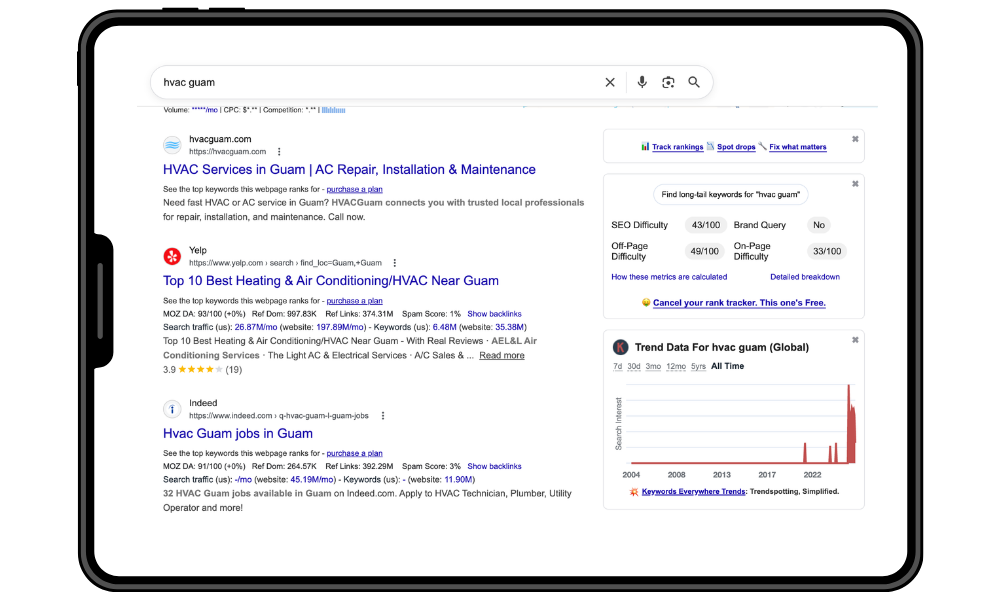The width and height of the screenshot is (1000, 600).
Task: Toggle Show backlinks on the Yelp result
Action: [x=494, y=313]
